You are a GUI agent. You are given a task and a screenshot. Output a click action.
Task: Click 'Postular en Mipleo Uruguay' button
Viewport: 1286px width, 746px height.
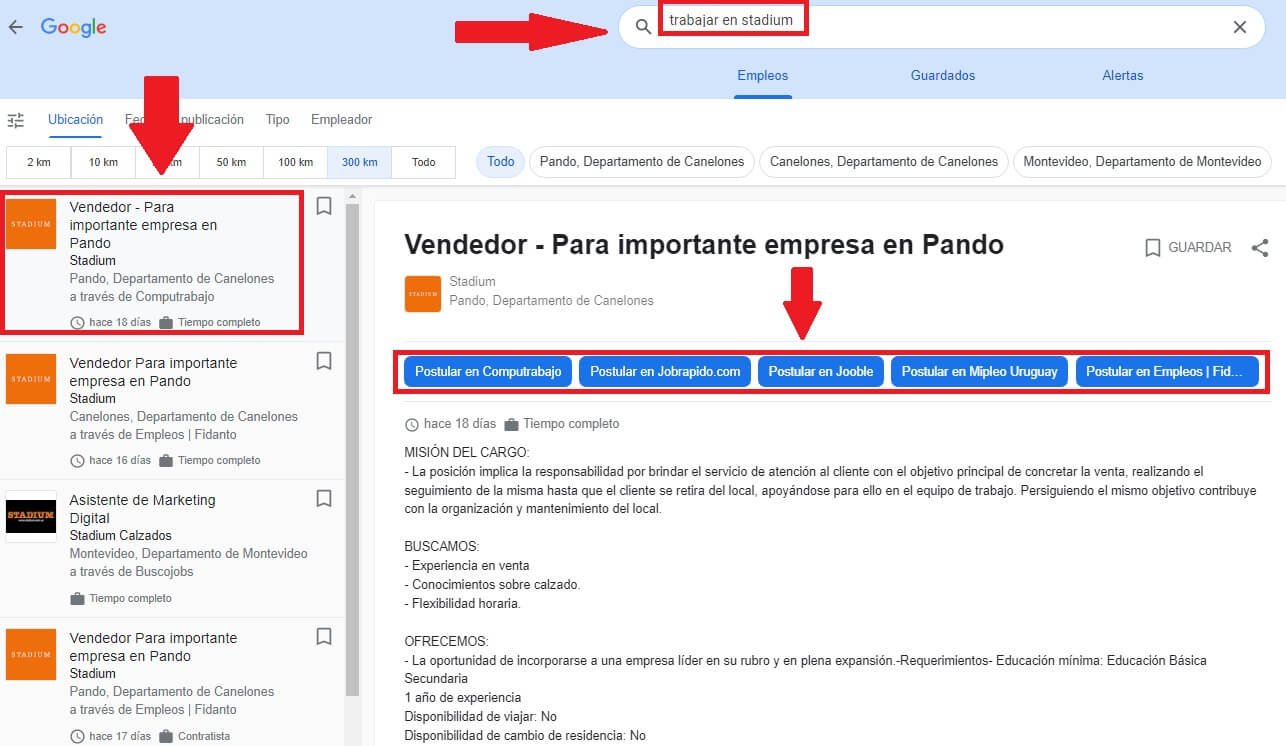click(x=979, y=371)
